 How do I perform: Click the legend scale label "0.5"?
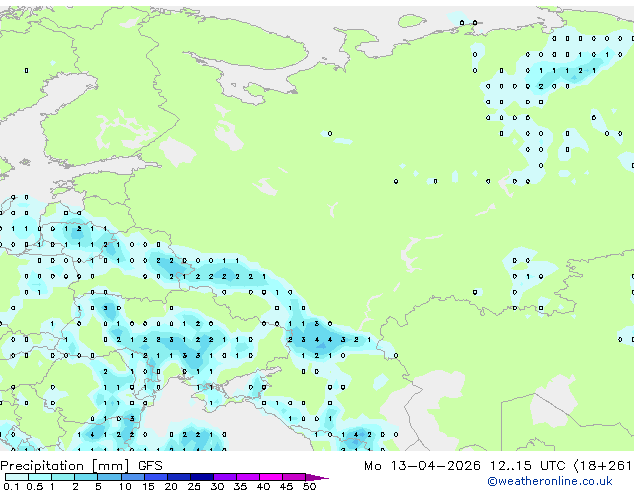35,486
